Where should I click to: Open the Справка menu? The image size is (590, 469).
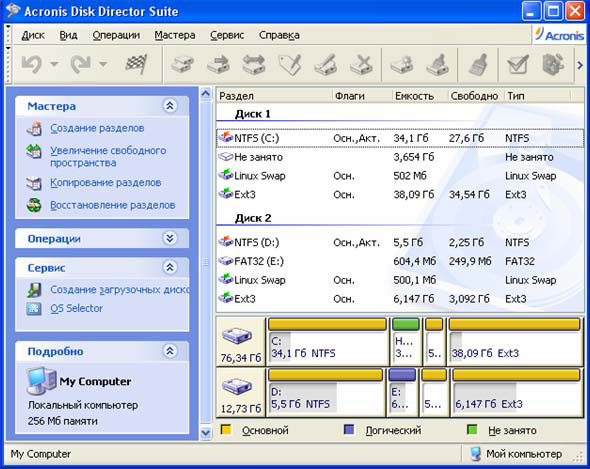click(x=279, y=35)
